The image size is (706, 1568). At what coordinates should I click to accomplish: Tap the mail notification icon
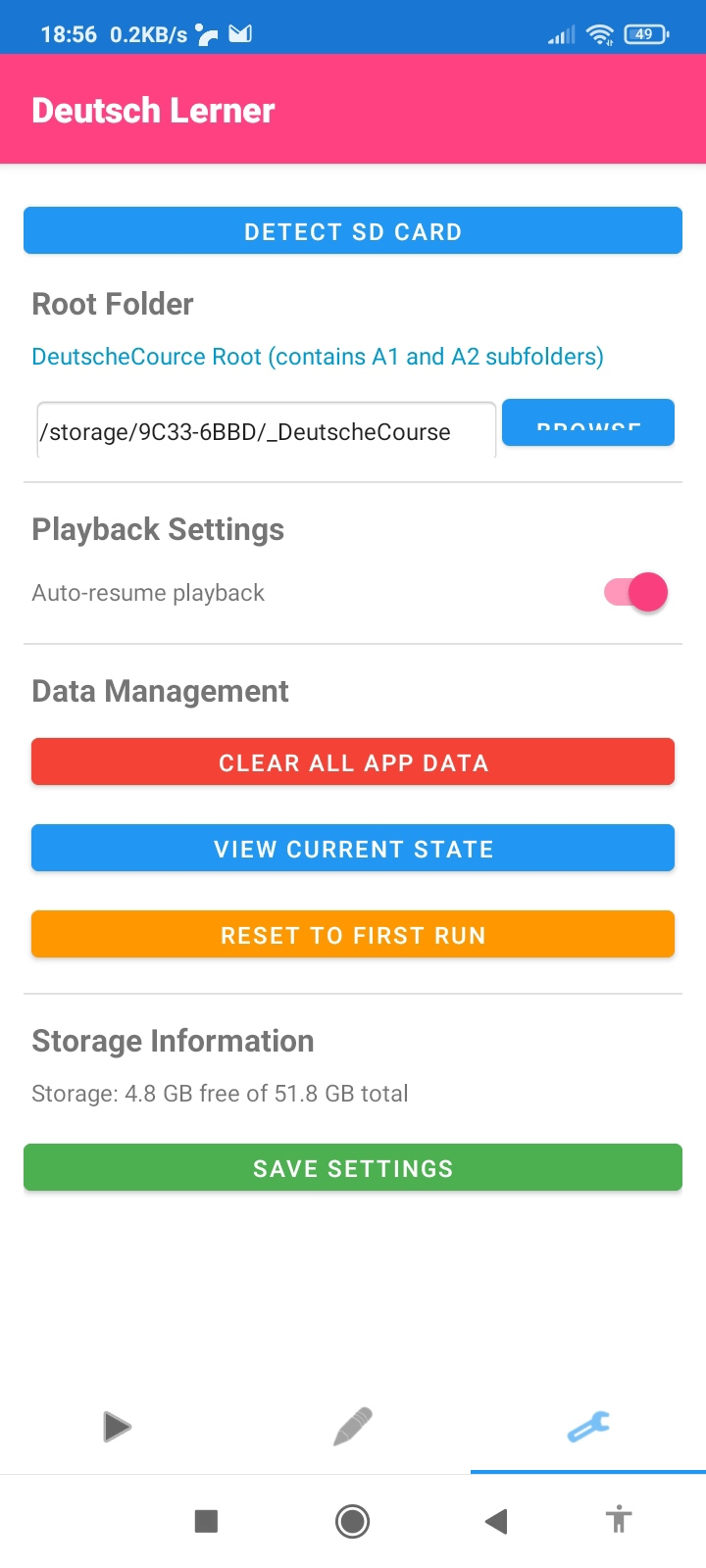(240, 34)
